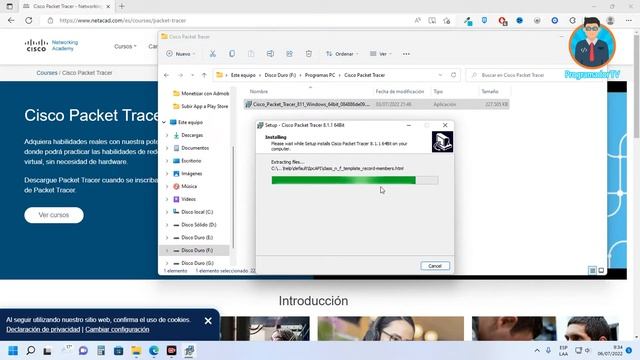The height and width of the screenshot is (360, 640).
Task: Click the Rename icon in Explorer toolbar
Action: (270, 54)
